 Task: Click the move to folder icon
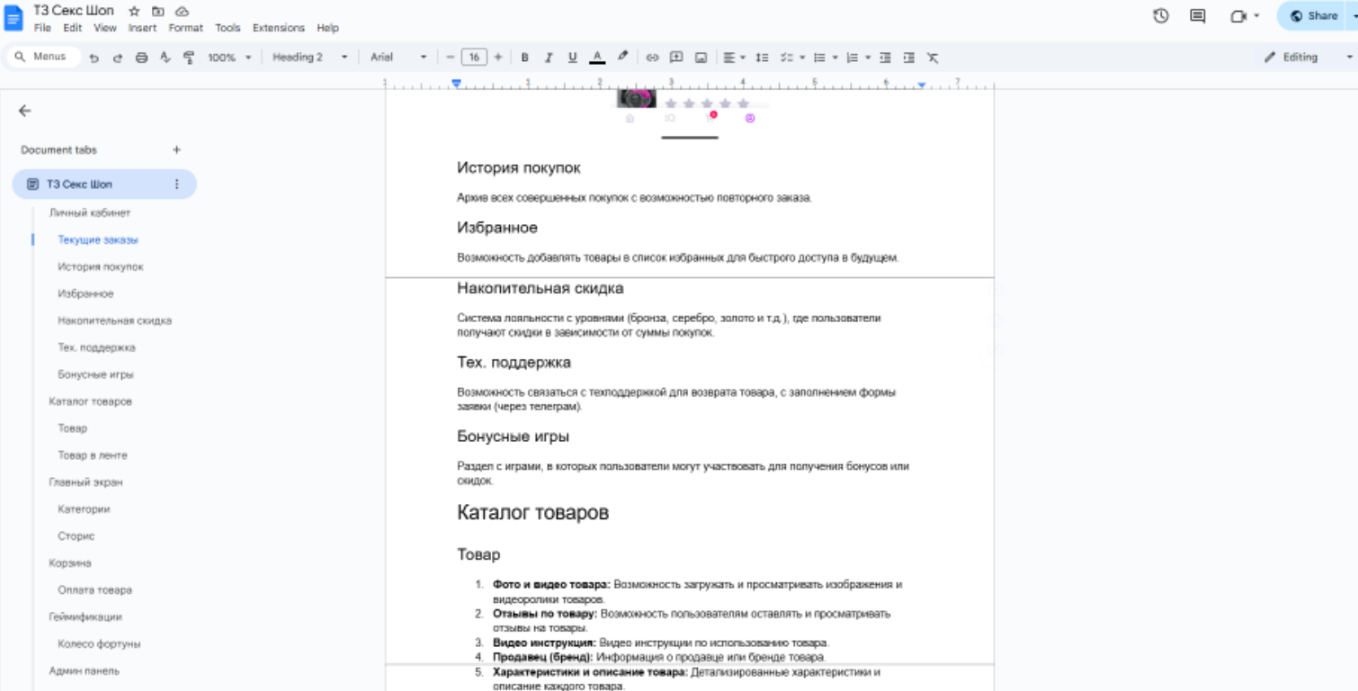[158, 11]
